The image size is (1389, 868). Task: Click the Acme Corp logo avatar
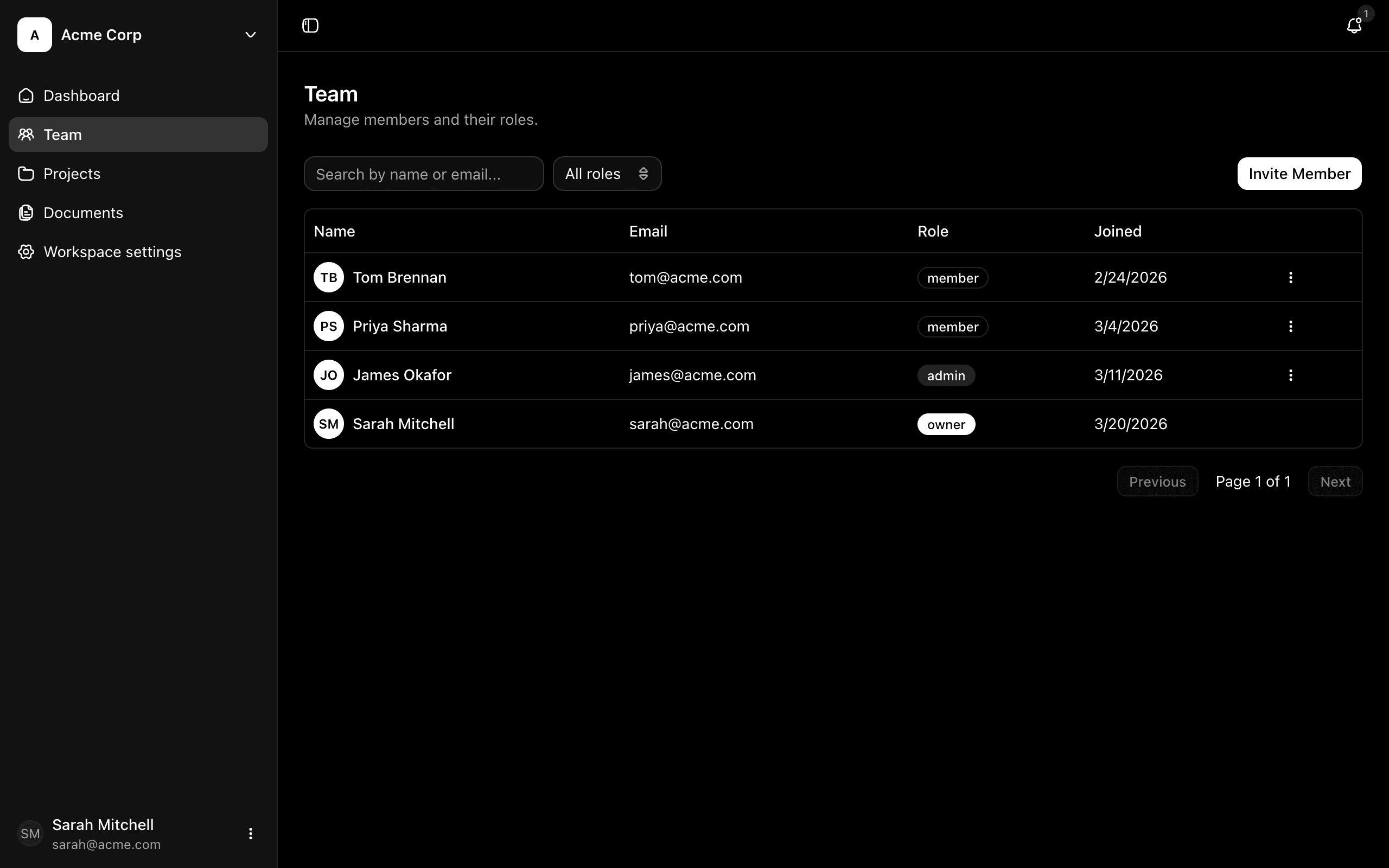34,35
